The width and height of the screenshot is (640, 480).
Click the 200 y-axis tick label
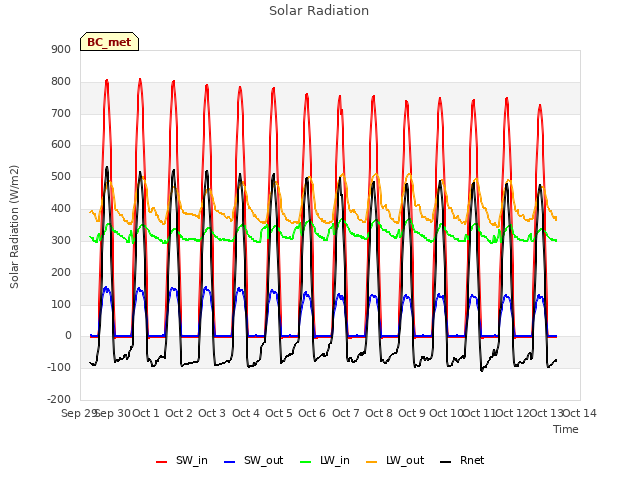point(61,272)
